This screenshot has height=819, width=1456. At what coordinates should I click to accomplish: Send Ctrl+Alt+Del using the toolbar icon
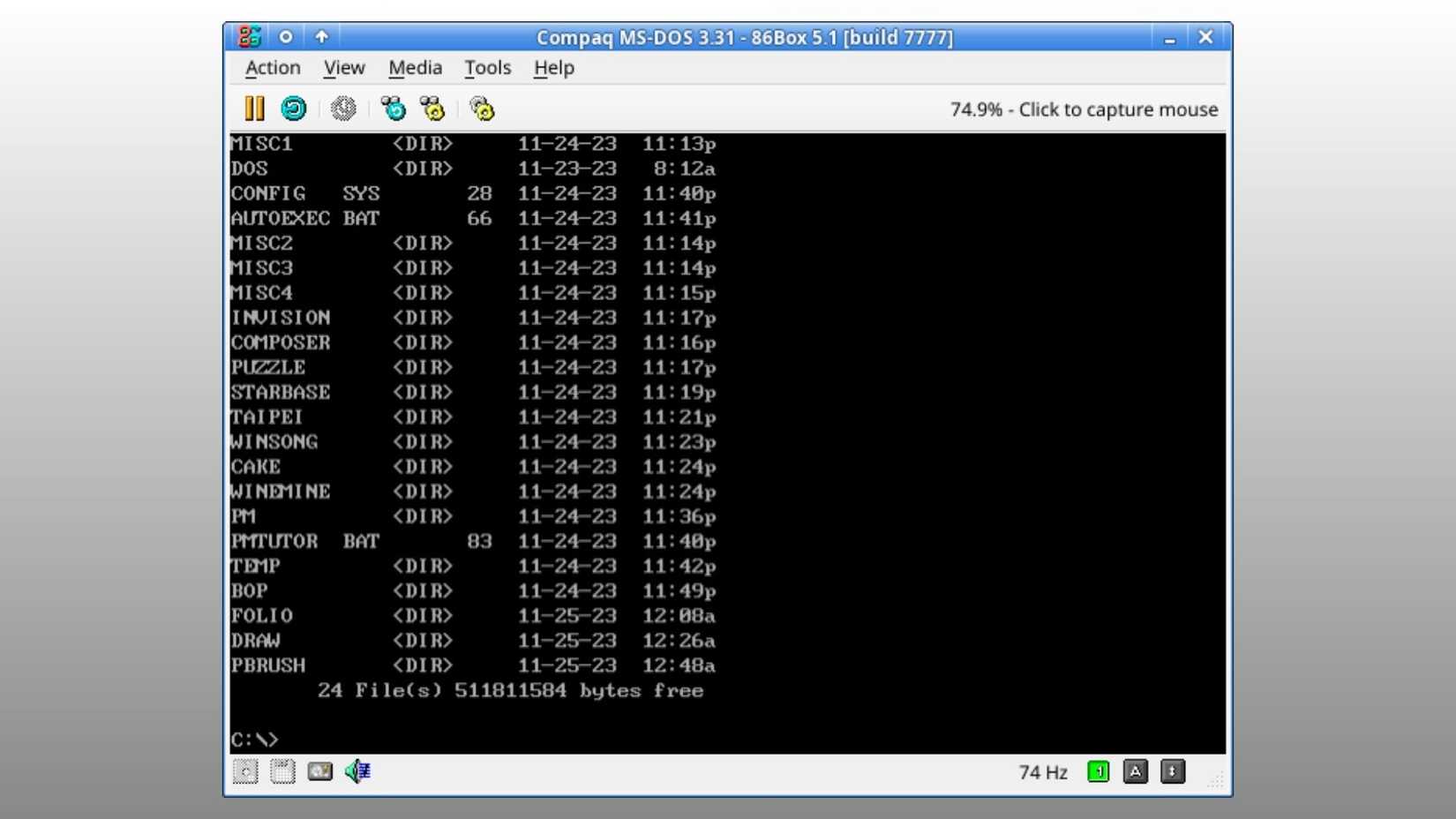click(393, 109)
